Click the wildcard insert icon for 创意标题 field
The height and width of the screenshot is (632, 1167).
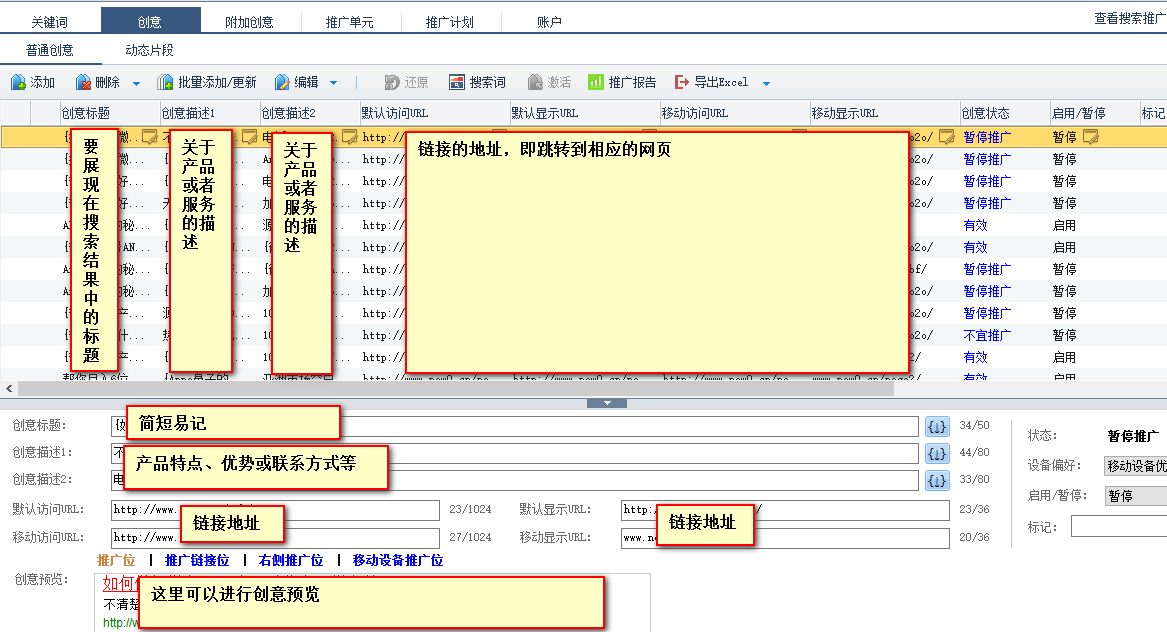click(937, 427)
